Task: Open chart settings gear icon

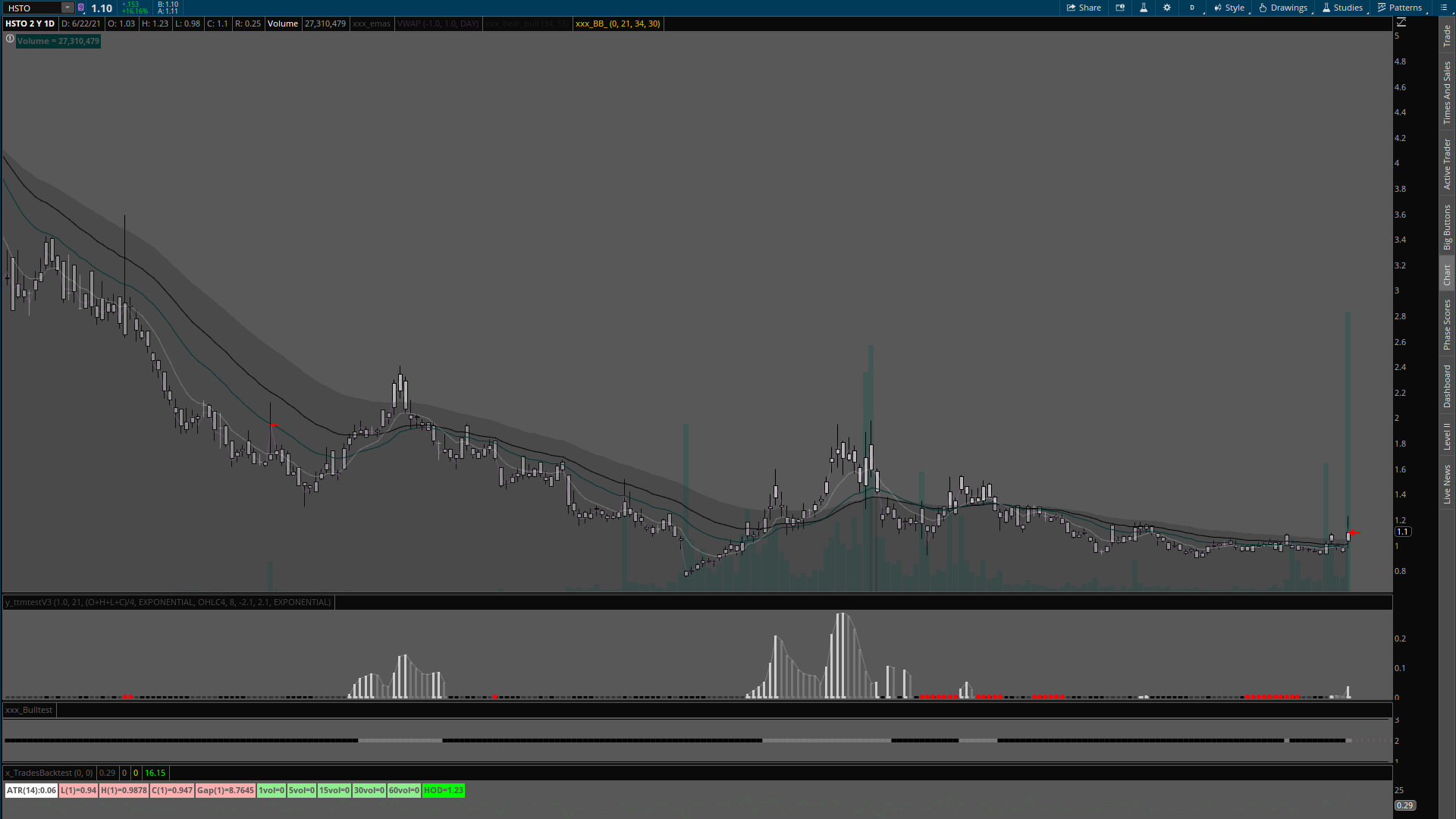Action: [x=1167, y=8]
